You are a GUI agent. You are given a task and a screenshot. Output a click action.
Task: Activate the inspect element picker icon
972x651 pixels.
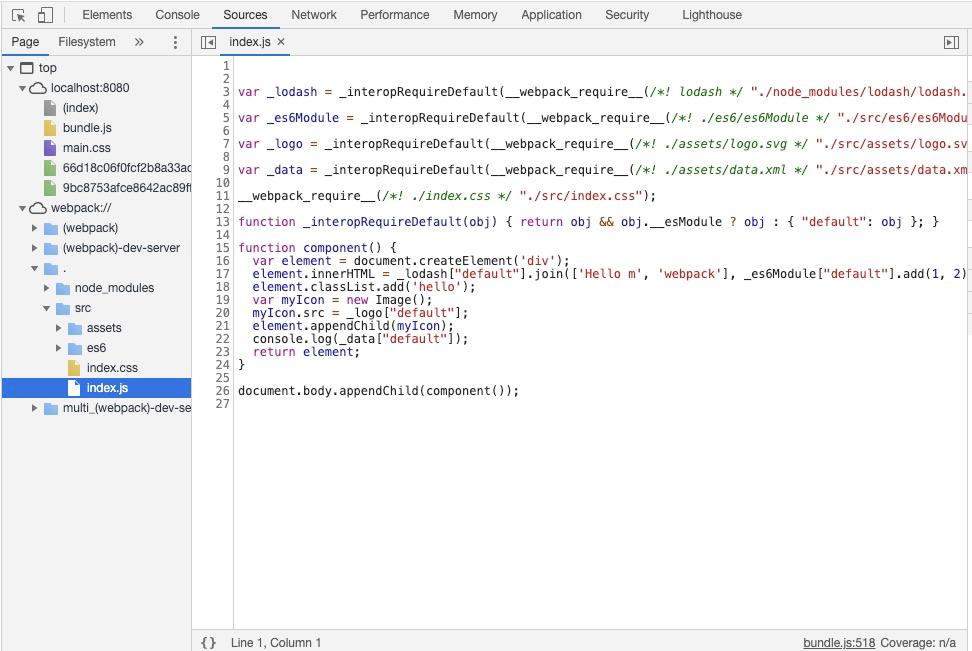[19, 15]
